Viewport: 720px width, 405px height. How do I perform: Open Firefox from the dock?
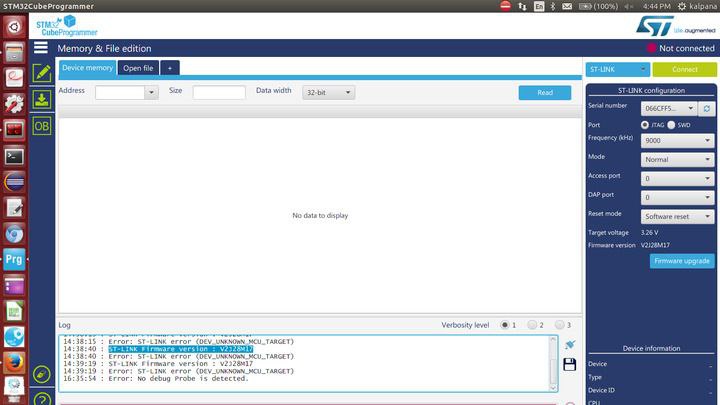click(14, 363)
